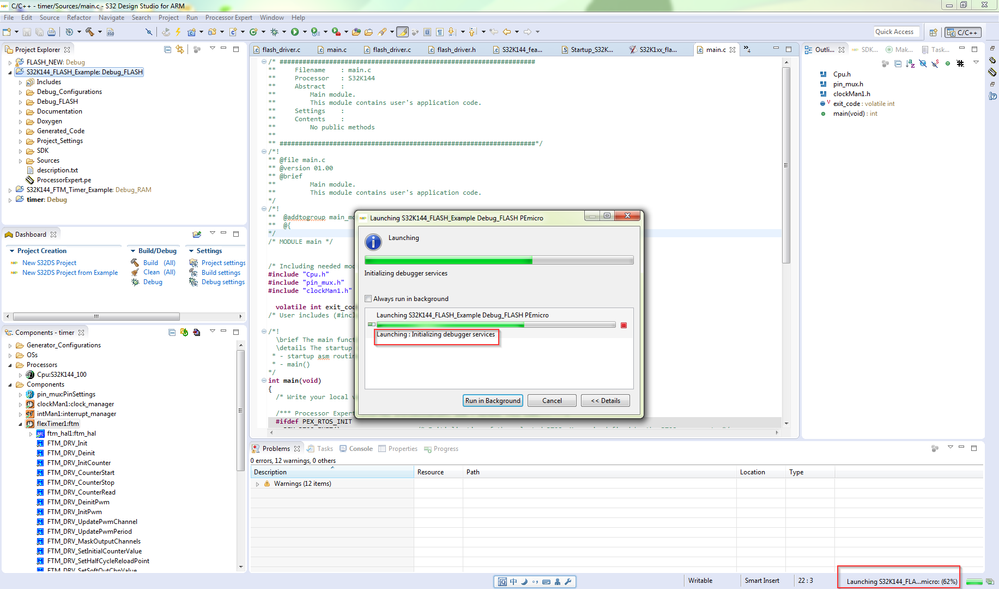Click Link with Editor icon in Project Explorer
This screenshot has width=999, height=589.
point(180,49)
